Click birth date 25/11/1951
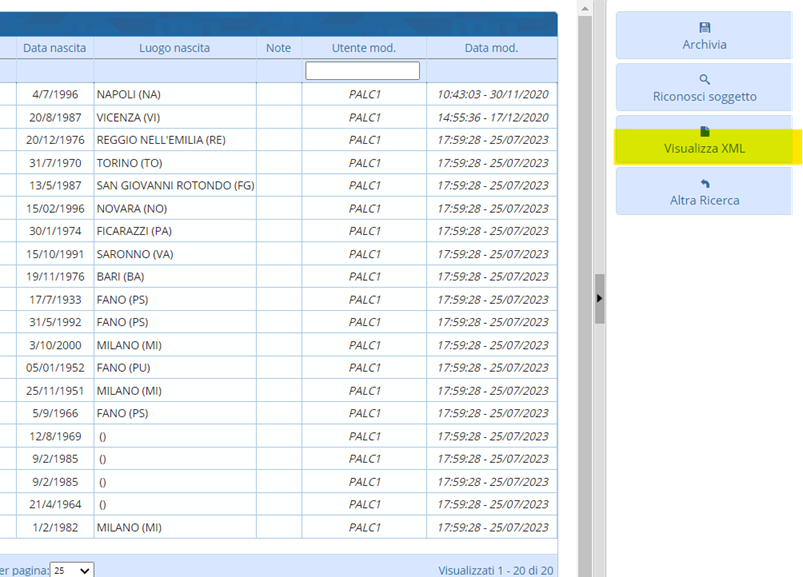Screen dimensions: 803x577 click(55, 391)
